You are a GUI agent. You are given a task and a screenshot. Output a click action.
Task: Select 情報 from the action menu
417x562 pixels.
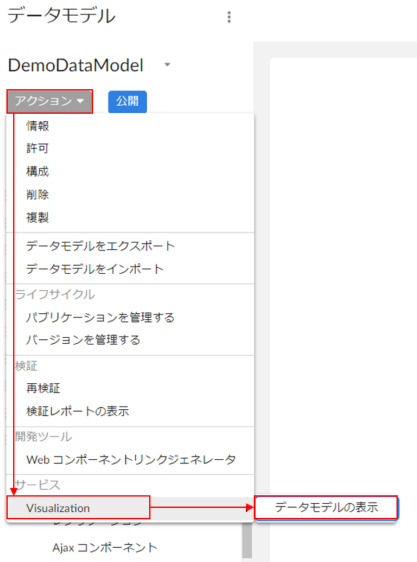(38, 126)
